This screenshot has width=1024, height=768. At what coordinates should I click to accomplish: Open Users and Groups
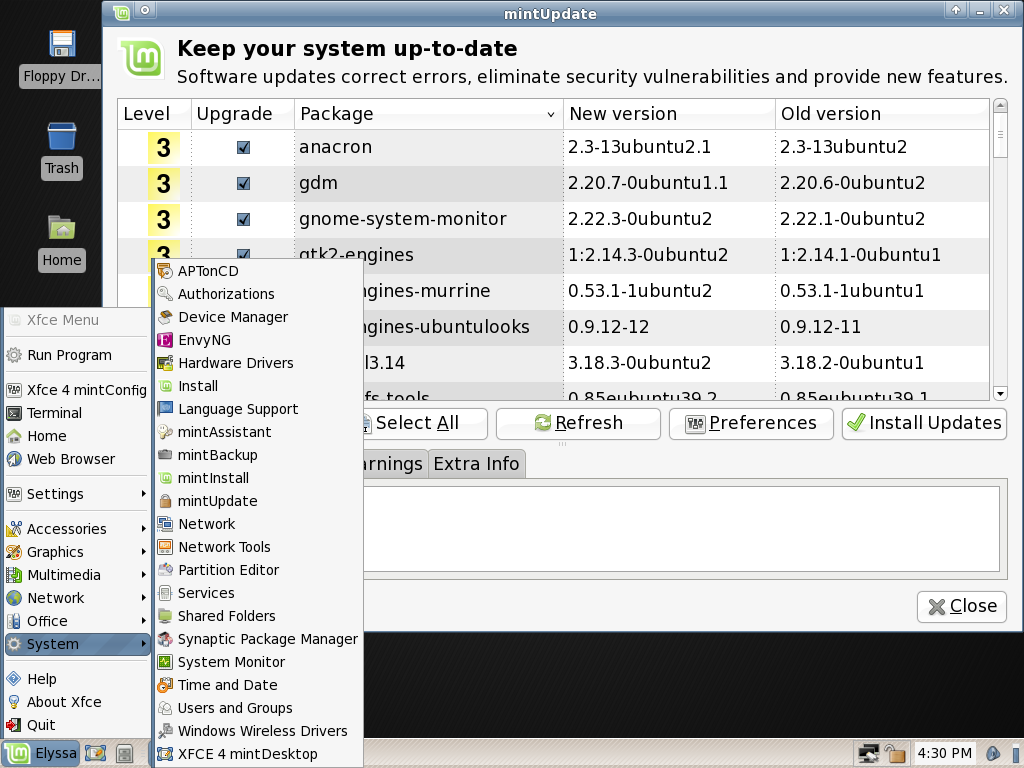point(258,708)
